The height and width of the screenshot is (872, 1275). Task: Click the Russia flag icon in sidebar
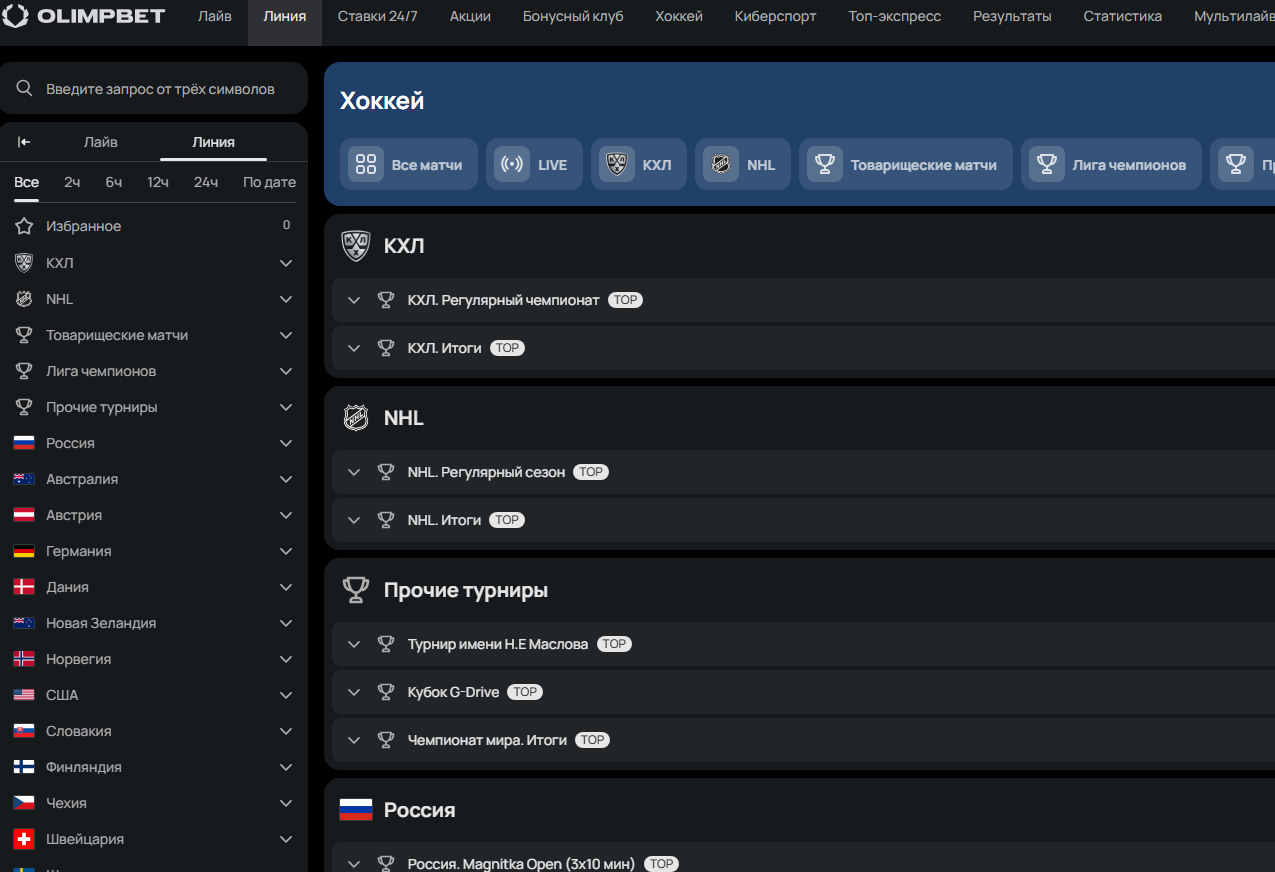pos(24,443)
